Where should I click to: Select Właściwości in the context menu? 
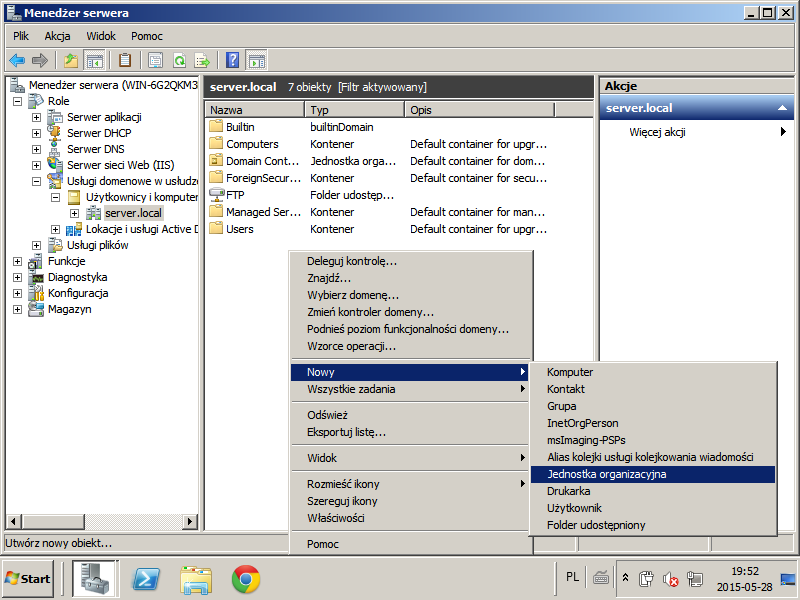pos(411,518)
